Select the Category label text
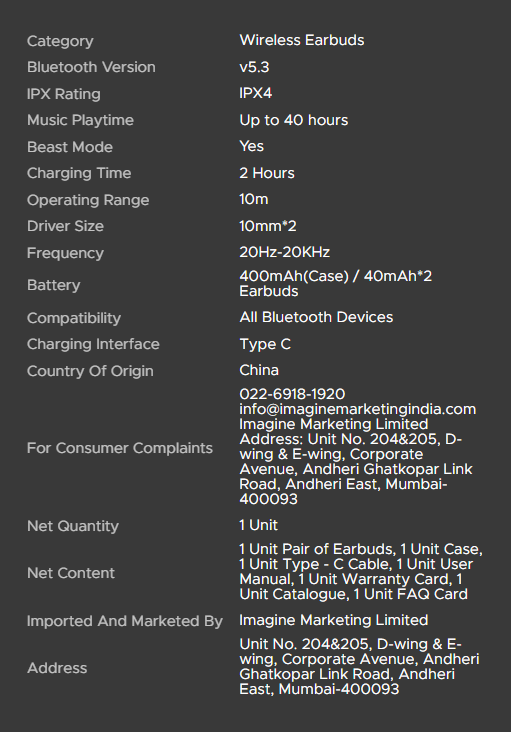The width and height of the screenshot is (511, 732). click(60, 41)
